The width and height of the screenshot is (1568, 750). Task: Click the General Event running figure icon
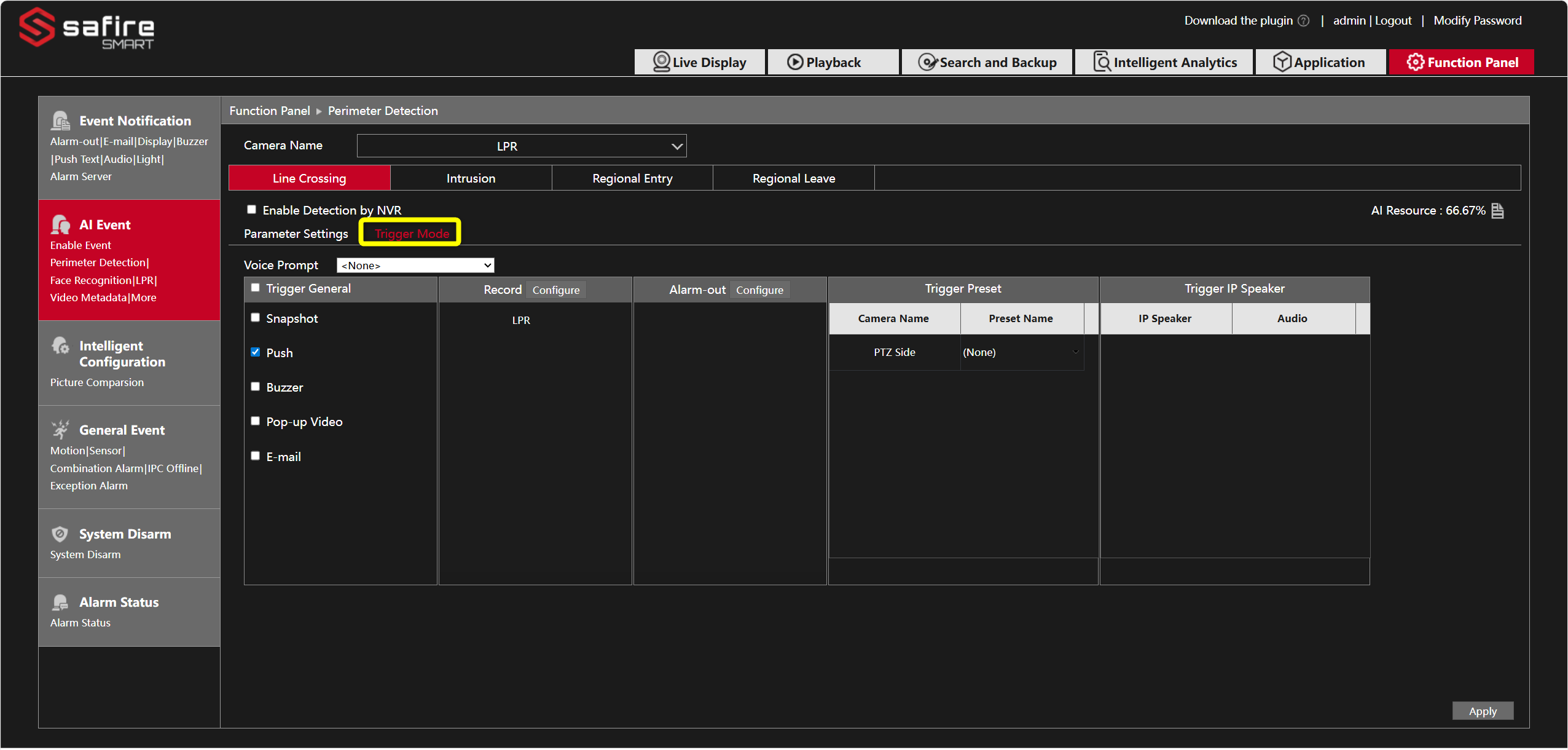click(x=60, y=430)
